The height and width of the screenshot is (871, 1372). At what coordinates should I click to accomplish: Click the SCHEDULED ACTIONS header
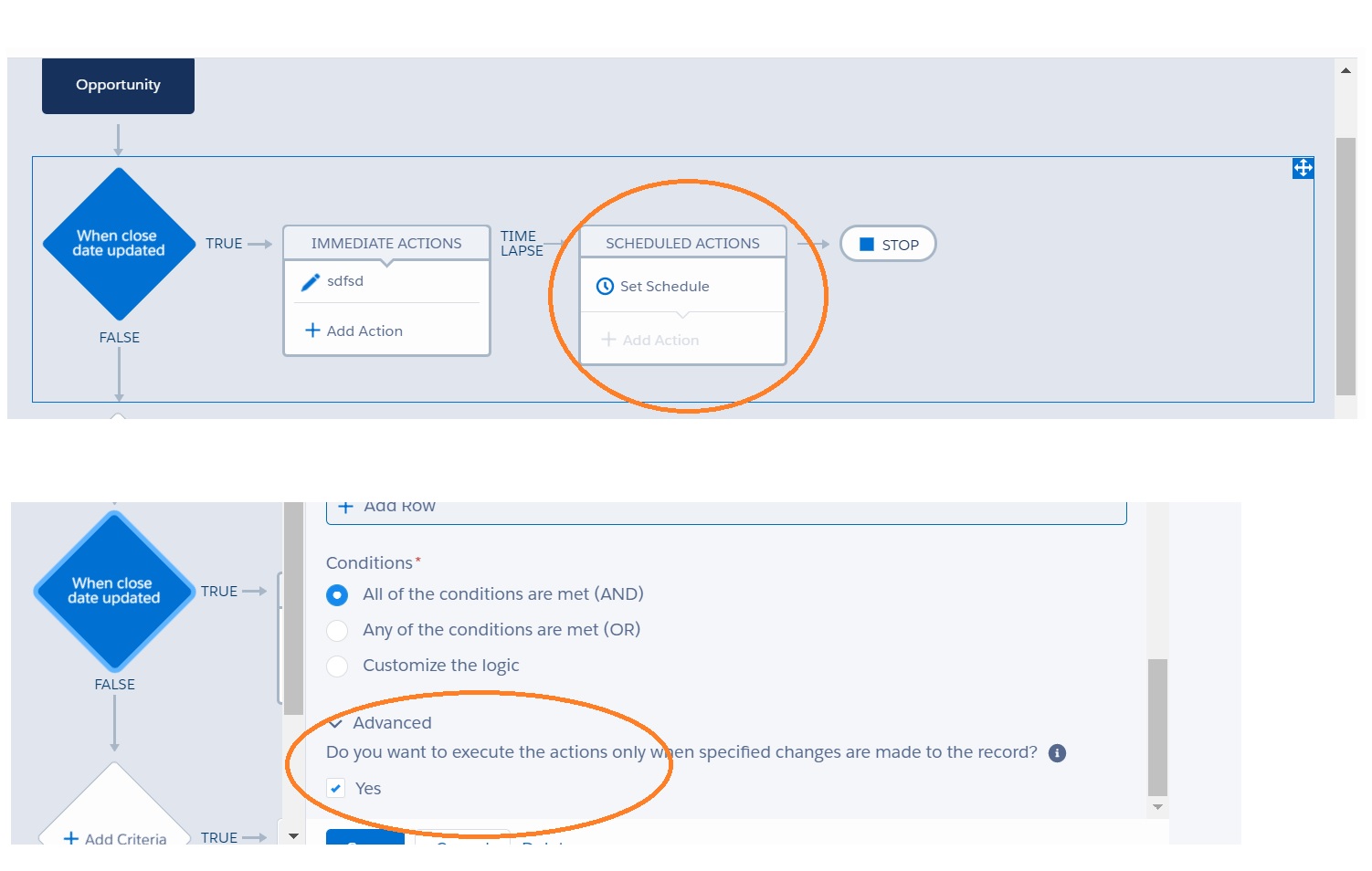(x=682, y=244)
